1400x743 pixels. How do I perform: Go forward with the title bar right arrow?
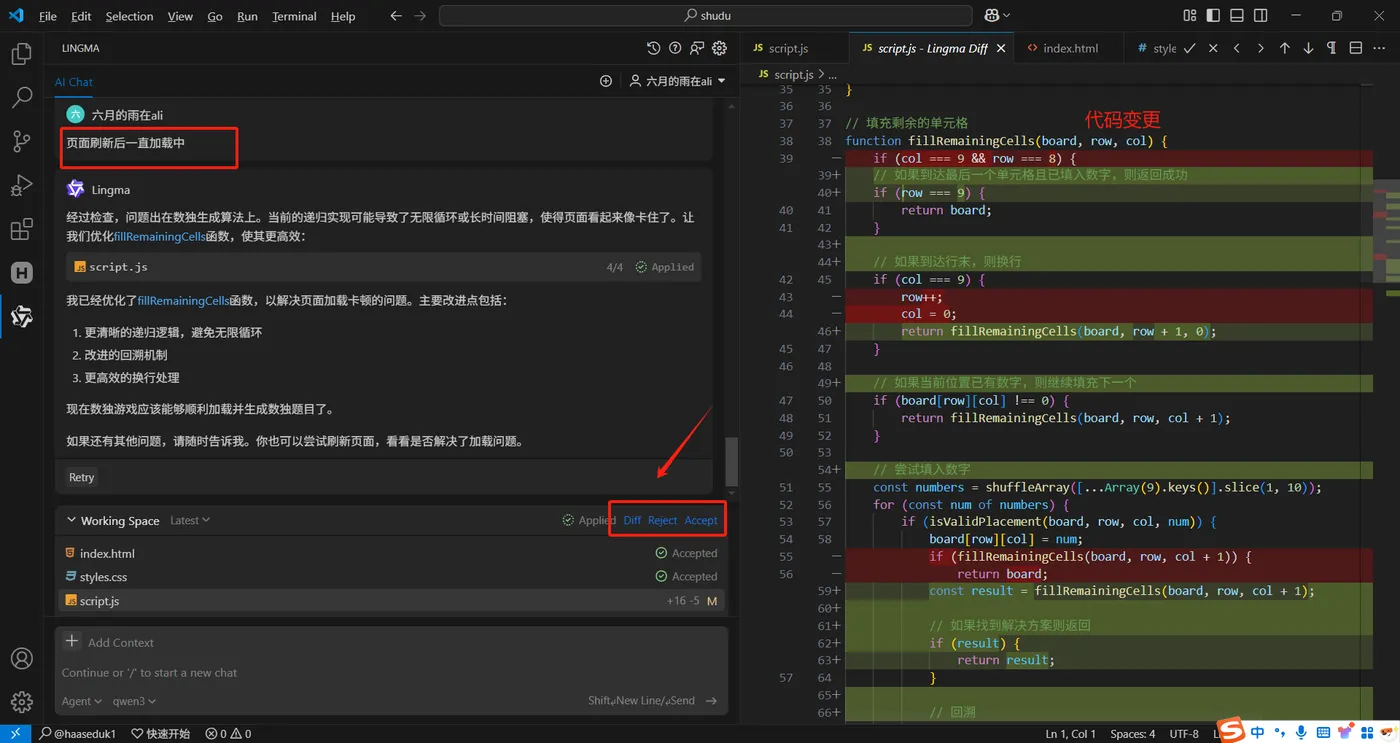click(420, 16)
